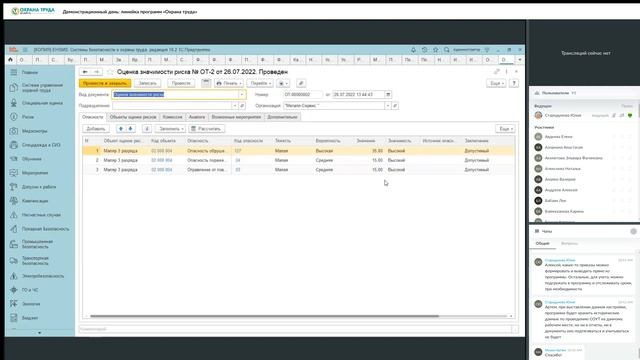Open the Компенсации sidebar section
The image size is (640, 360).
(35, 201)
